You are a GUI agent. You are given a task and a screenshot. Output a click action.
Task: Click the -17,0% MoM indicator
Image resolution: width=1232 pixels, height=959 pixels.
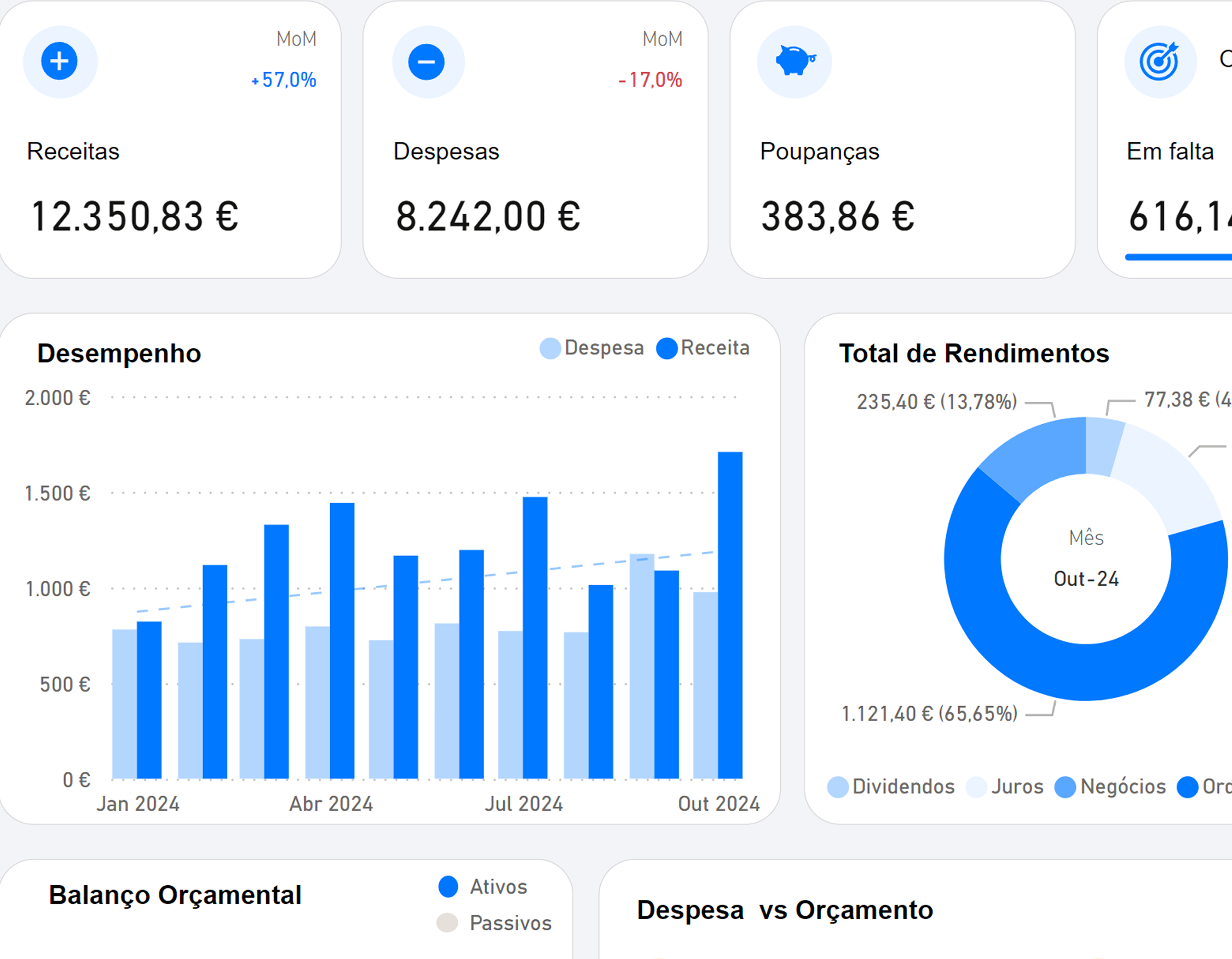point(650,80)
